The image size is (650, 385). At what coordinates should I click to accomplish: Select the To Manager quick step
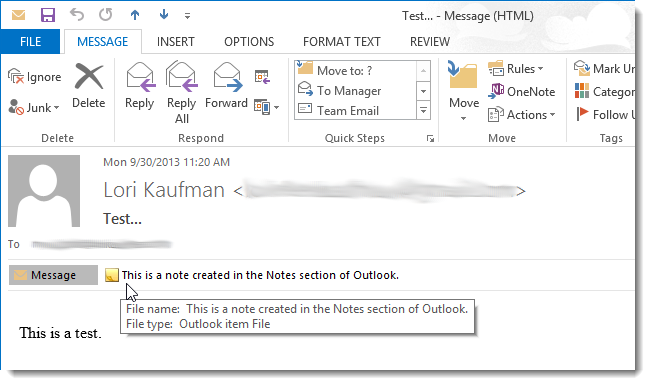[356, 91]
